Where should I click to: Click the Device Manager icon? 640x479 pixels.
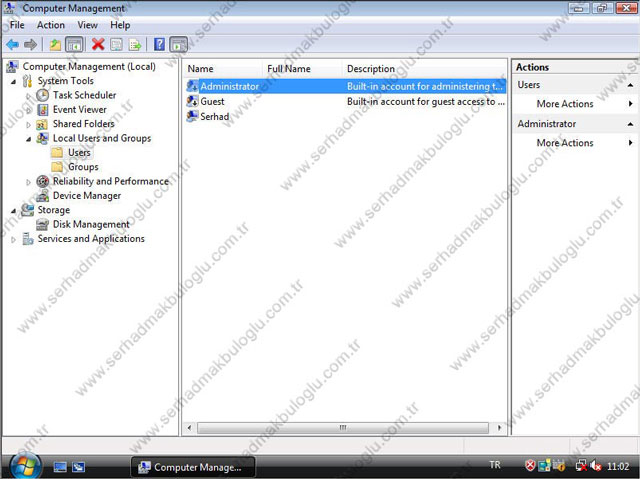tap(42, 196)
